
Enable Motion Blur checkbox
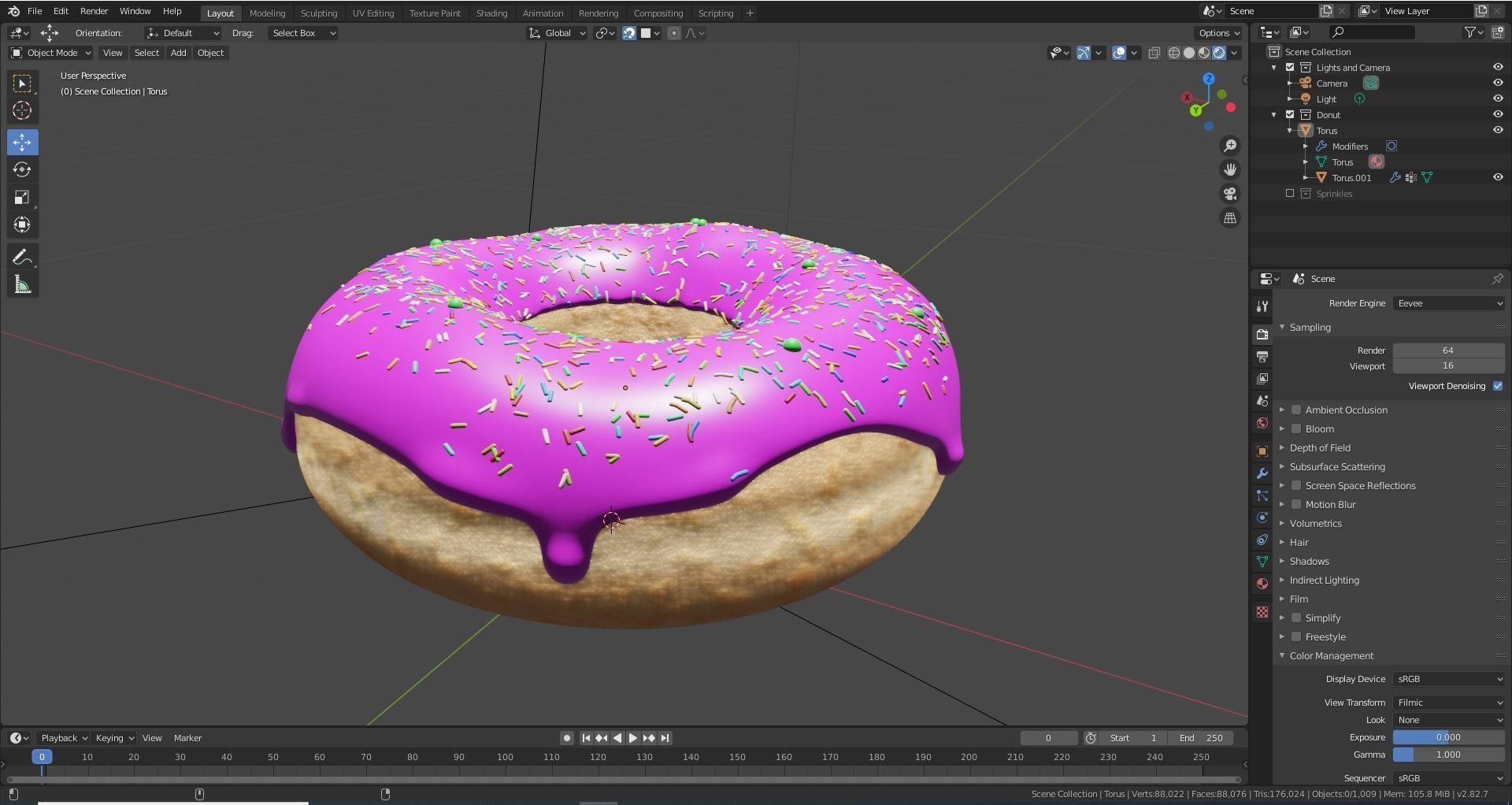pyautogui.click(x=1296, y=505)
